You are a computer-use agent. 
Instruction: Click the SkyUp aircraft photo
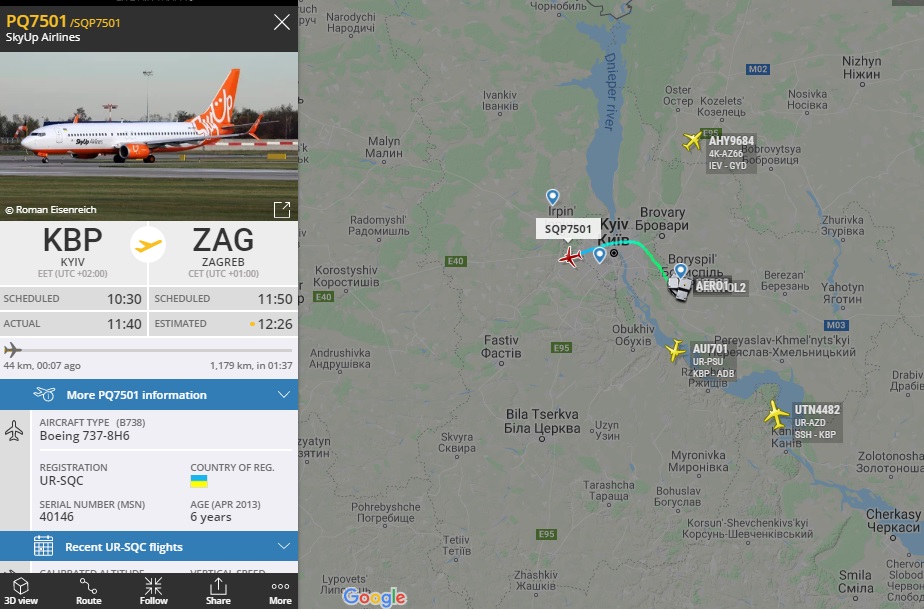point(149,136)
